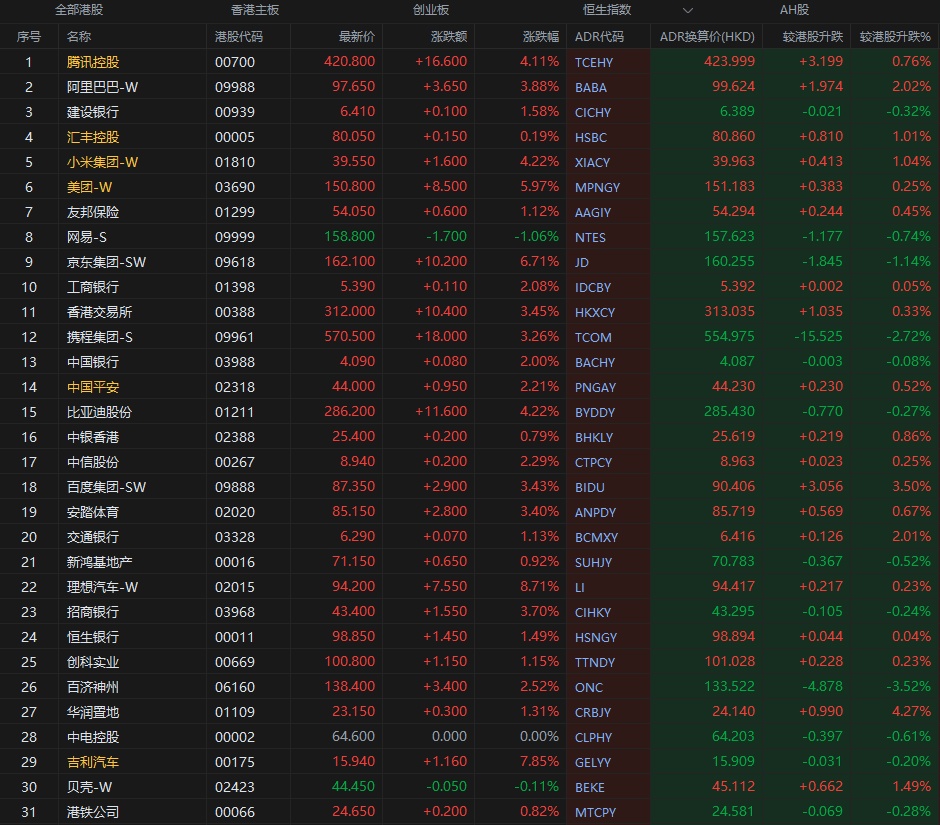
Task: Click the 中银香港 stock name
Action: click(x=93, y=437)
